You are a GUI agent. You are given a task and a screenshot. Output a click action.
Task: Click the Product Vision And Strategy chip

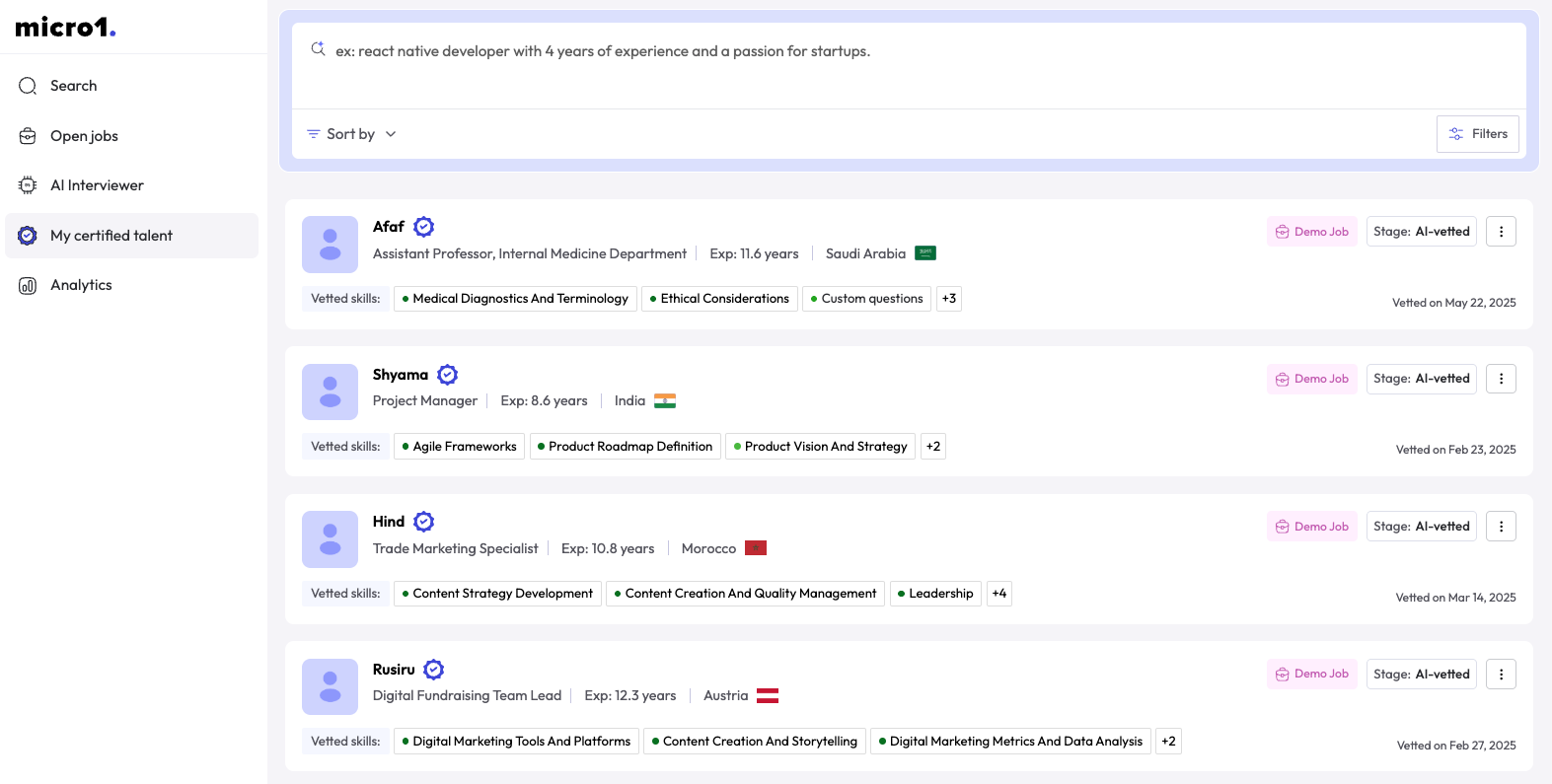click(821, 447)
